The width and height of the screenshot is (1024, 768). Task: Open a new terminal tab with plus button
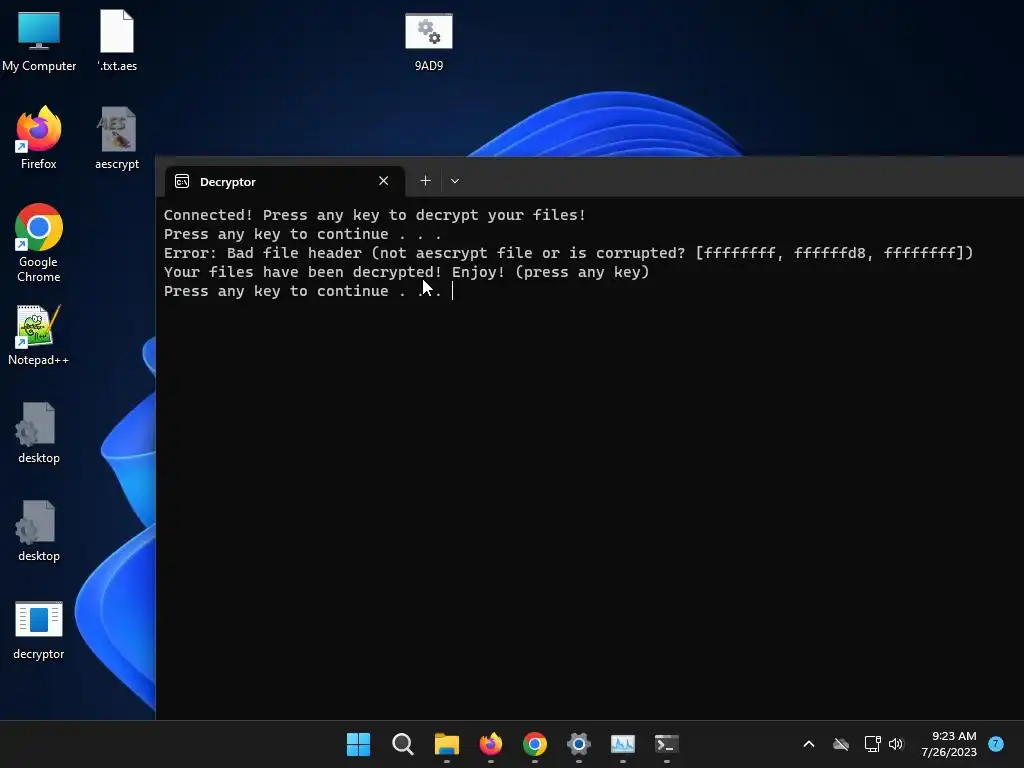coord(425,181)
